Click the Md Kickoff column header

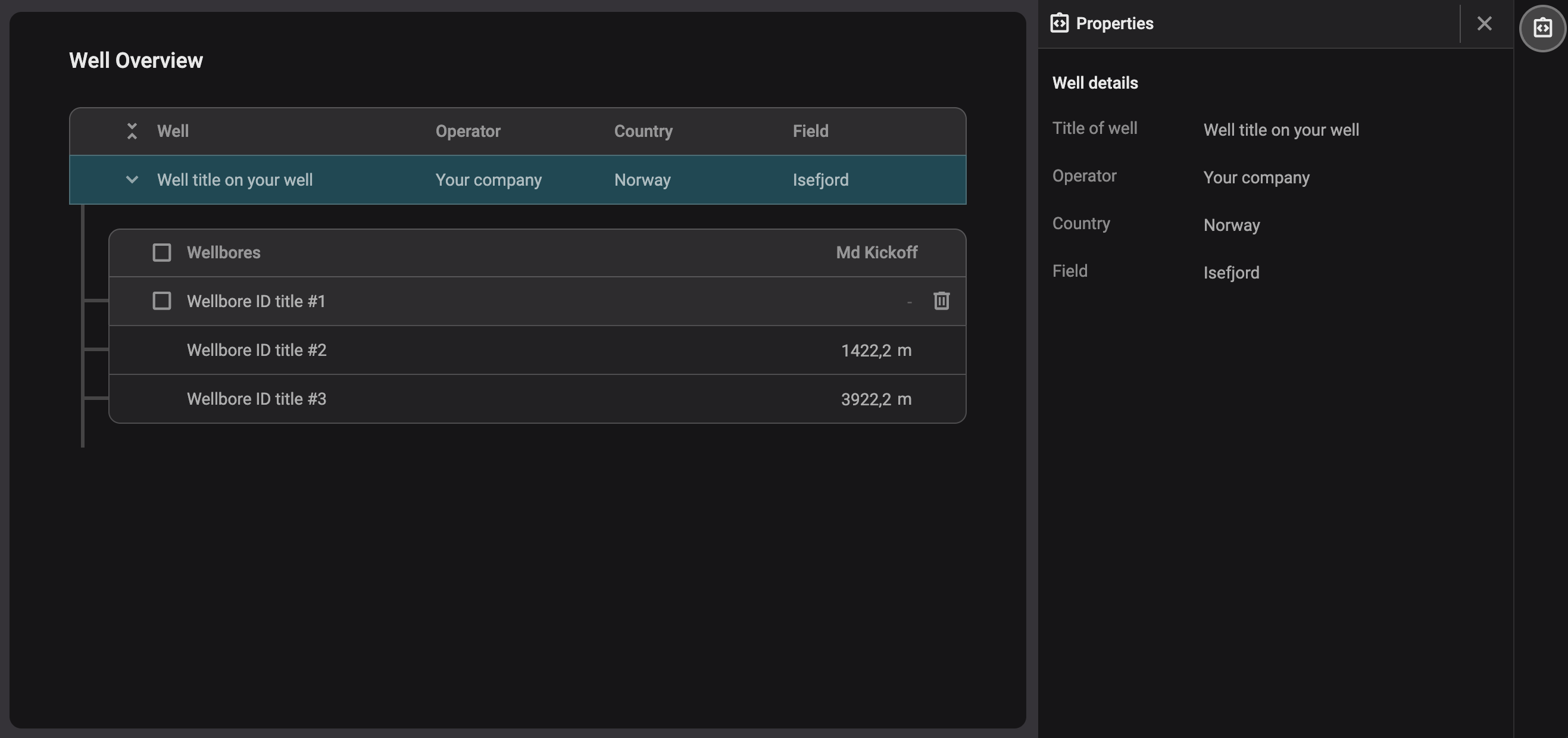(876, 252)
